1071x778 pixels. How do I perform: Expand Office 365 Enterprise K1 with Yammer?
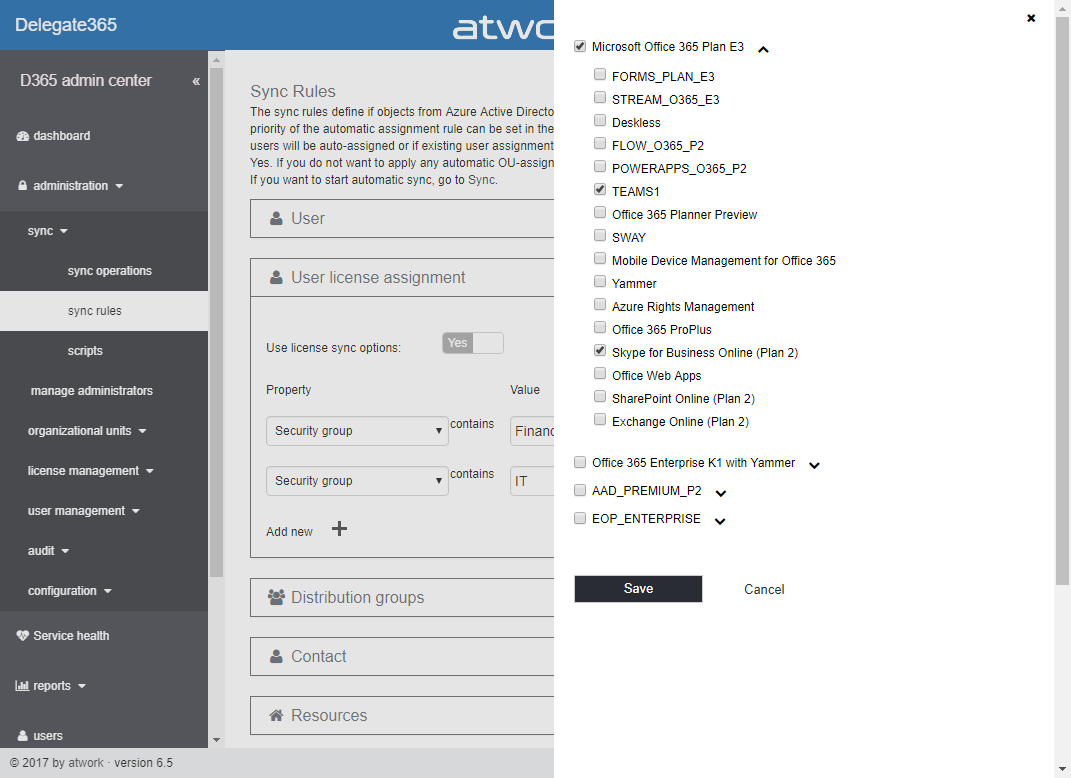pos(814,465)
